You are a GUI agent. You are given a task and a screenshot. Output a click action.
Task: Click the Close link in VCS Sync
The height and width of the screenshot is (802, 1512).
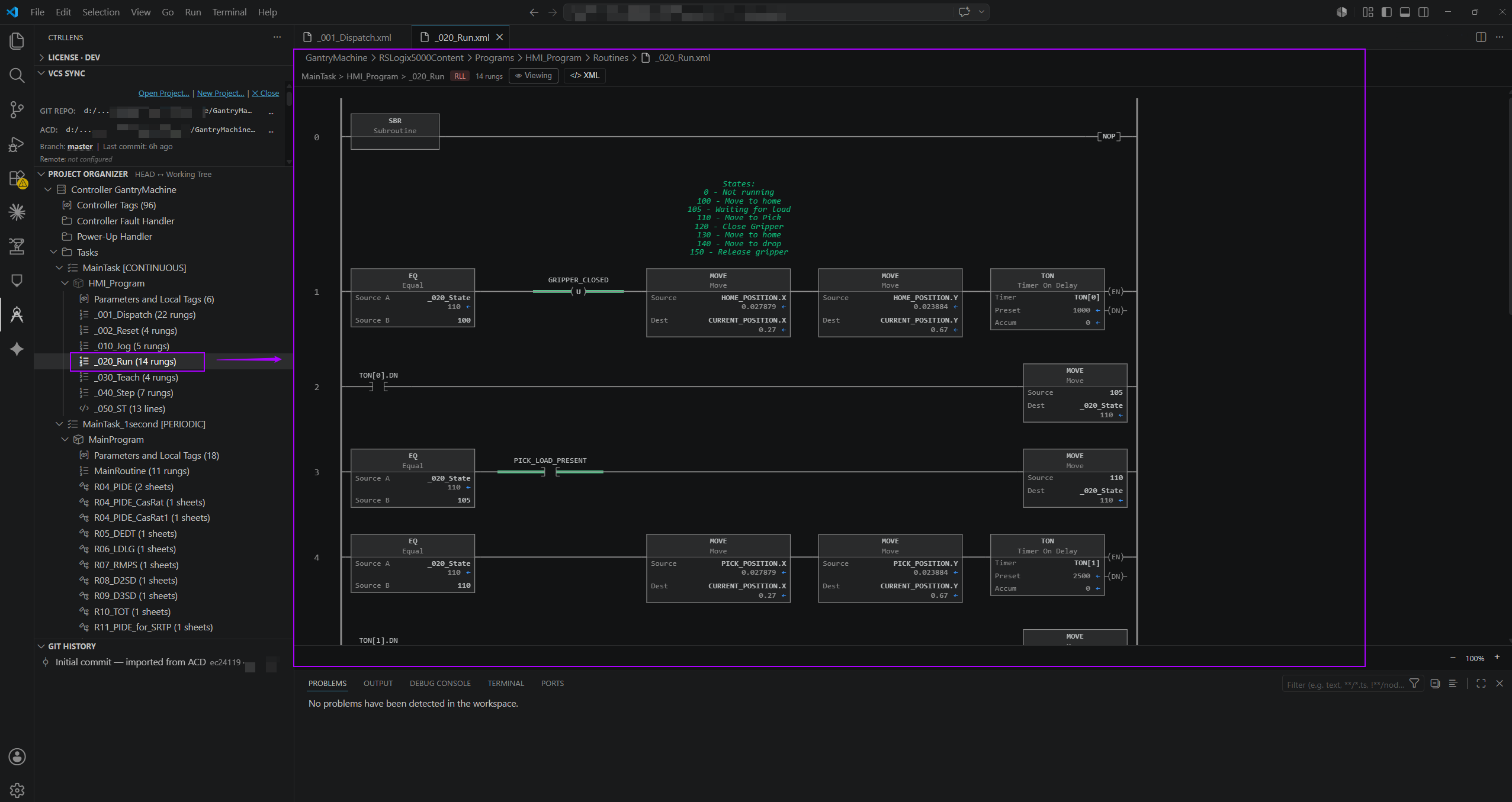[265, 93]
